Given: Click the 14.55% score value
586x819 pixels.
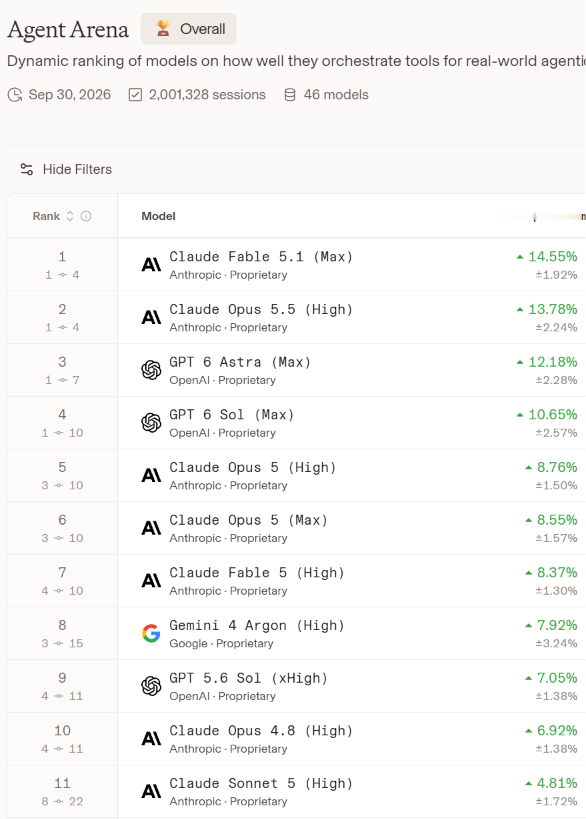Looking at the screenshot, I should pyautogui.click(x=553, y=257).
